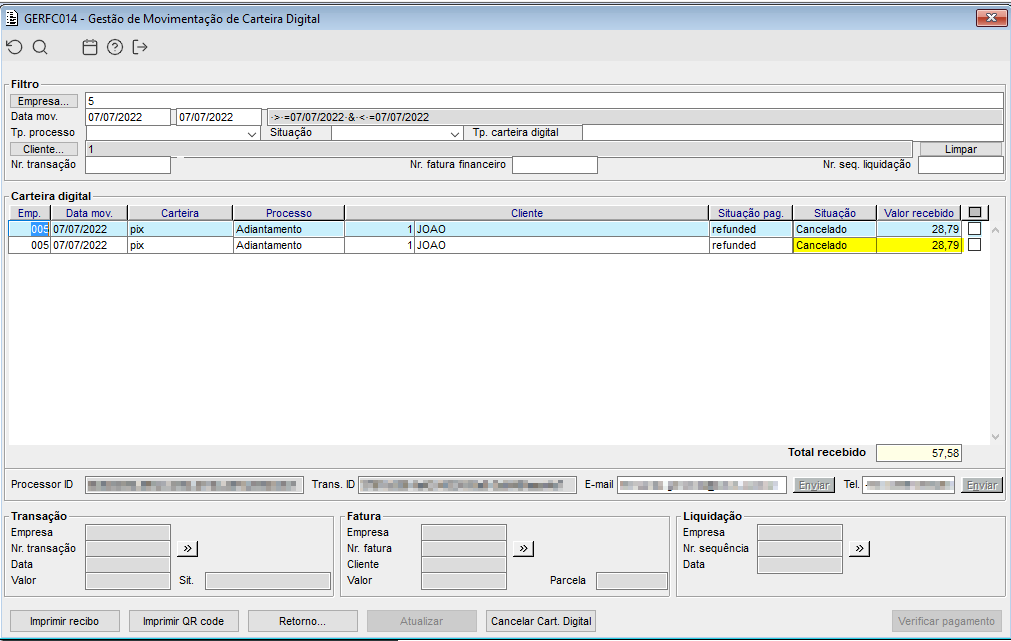This screenshot has height=641, width=1011.
Task: Click Verificar pagamento button
Action: pos(947,621)
